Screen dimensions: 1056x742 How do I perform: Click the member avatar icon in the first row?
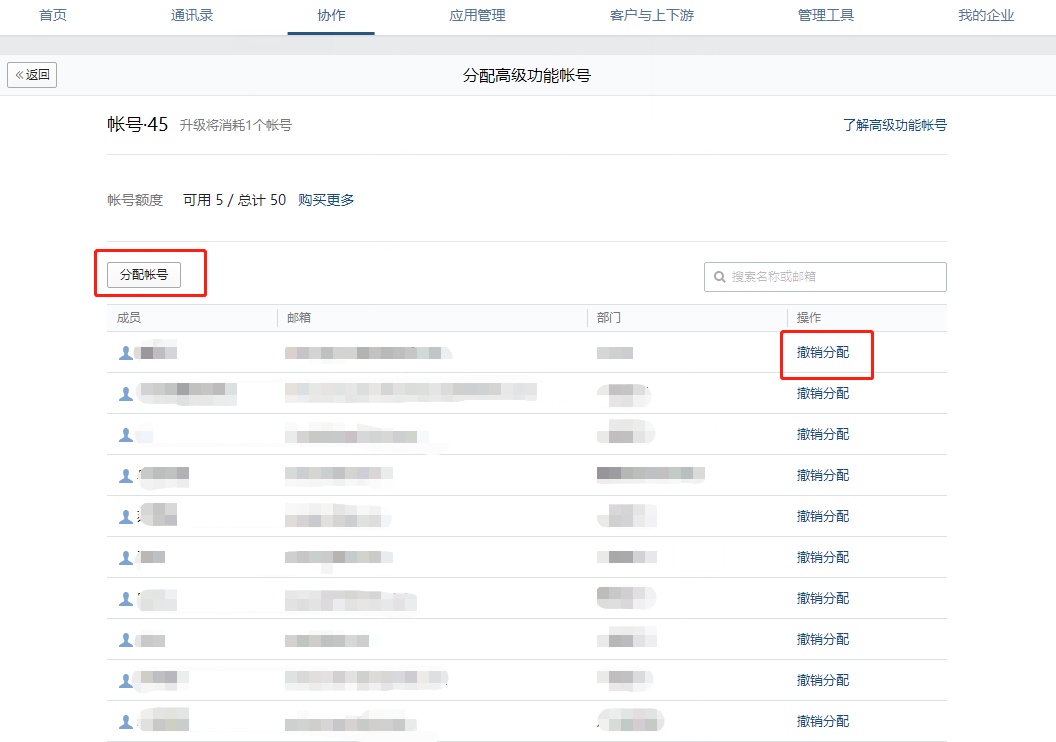click(x=126, y=353)
